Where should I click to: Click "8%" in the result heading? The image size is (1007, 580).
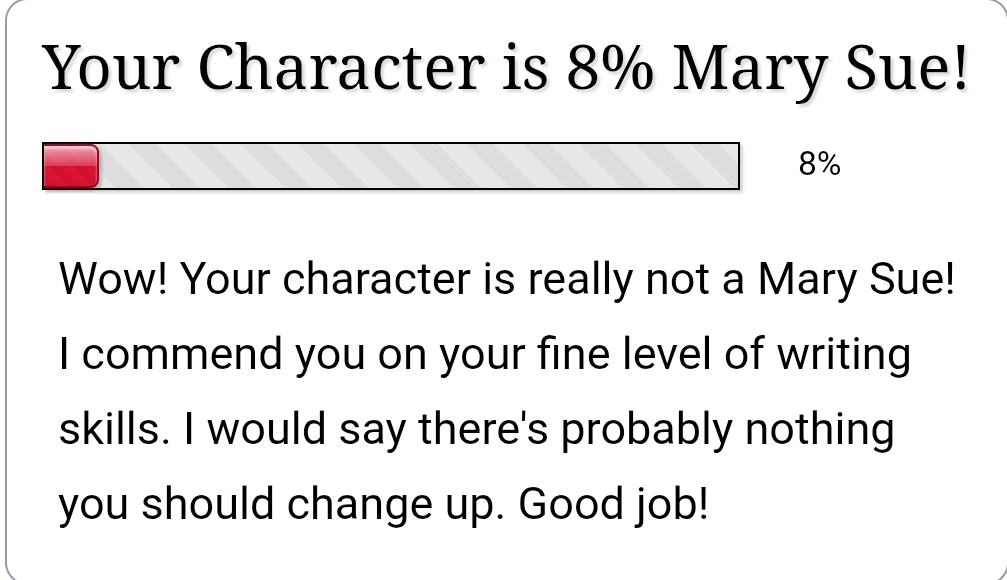(x=609, y=67)
